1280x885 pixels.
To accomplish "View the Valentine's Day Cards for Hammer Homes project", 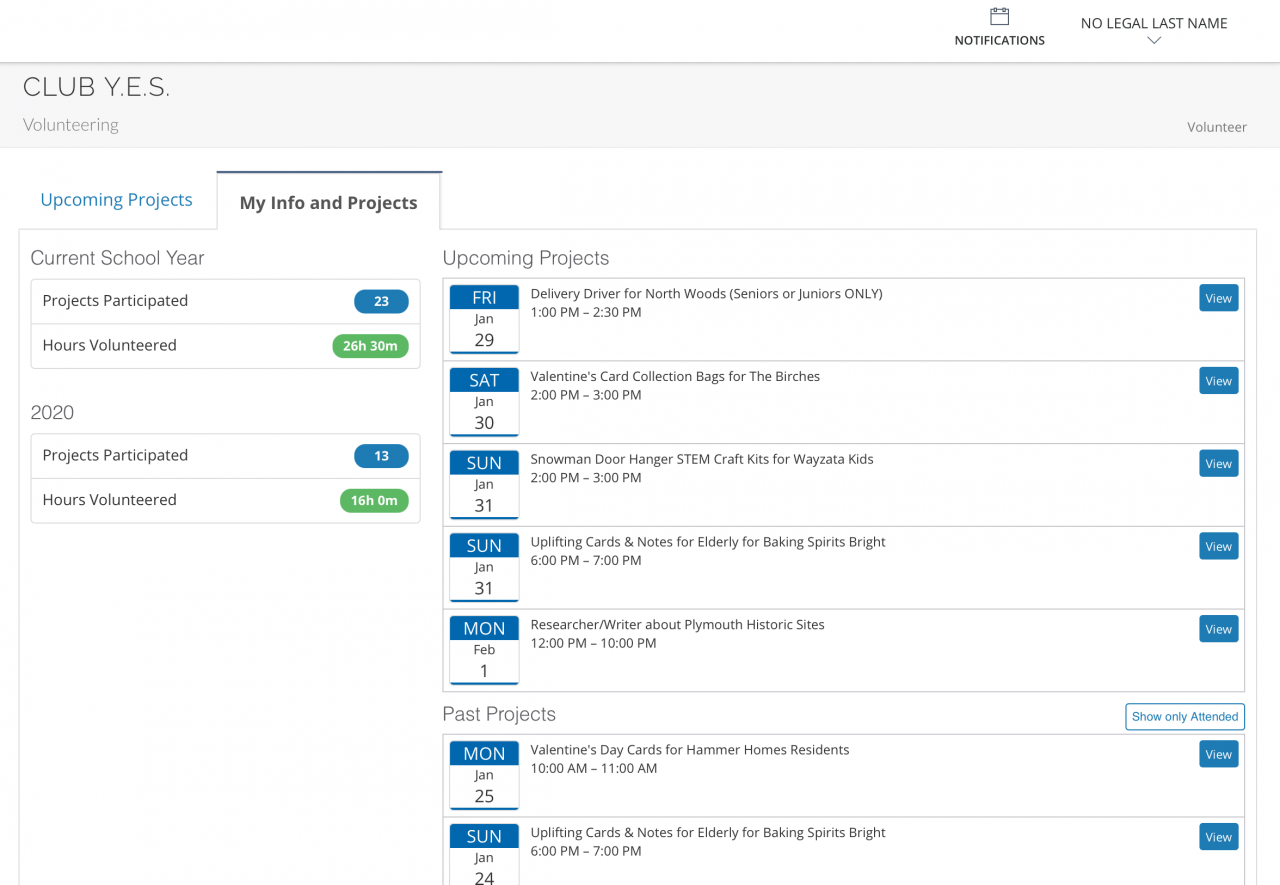I will pos(1218,754).
